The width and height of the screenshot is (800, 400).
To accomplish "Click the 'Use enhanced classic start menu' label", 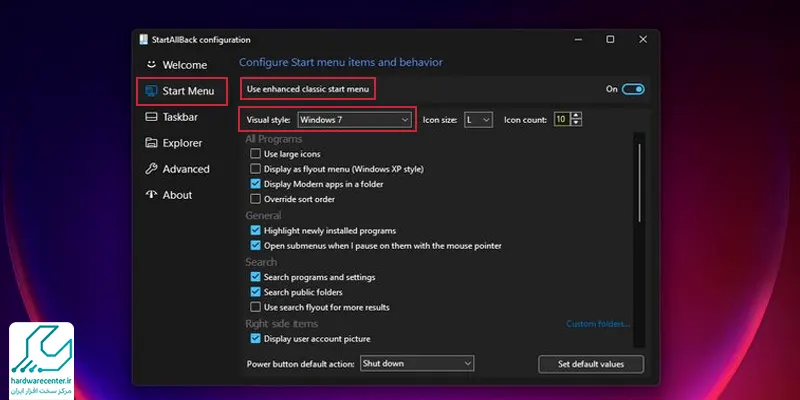I will [x=308, y=89].
